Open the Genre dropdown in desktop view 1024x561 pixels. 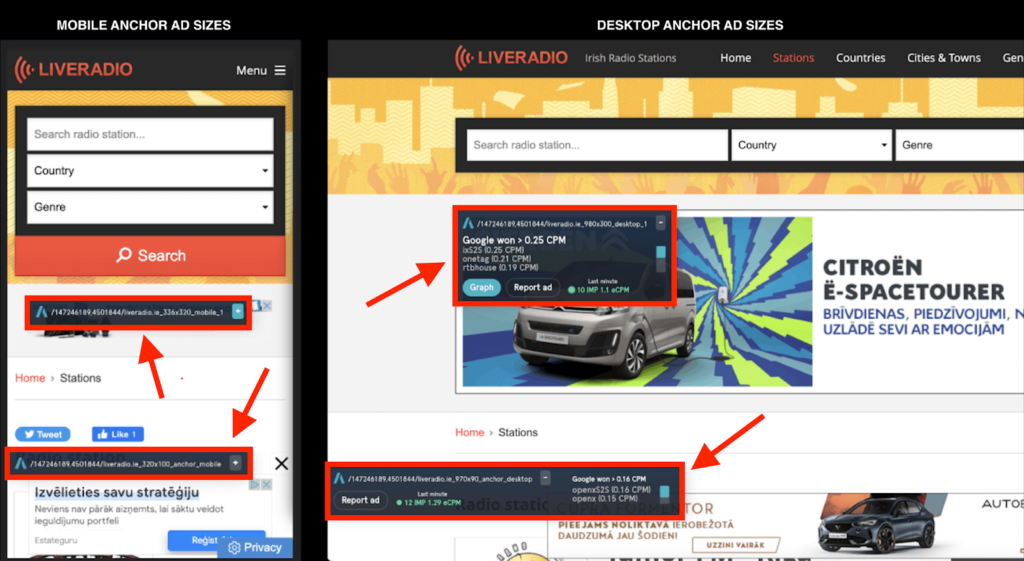point(959,145)
